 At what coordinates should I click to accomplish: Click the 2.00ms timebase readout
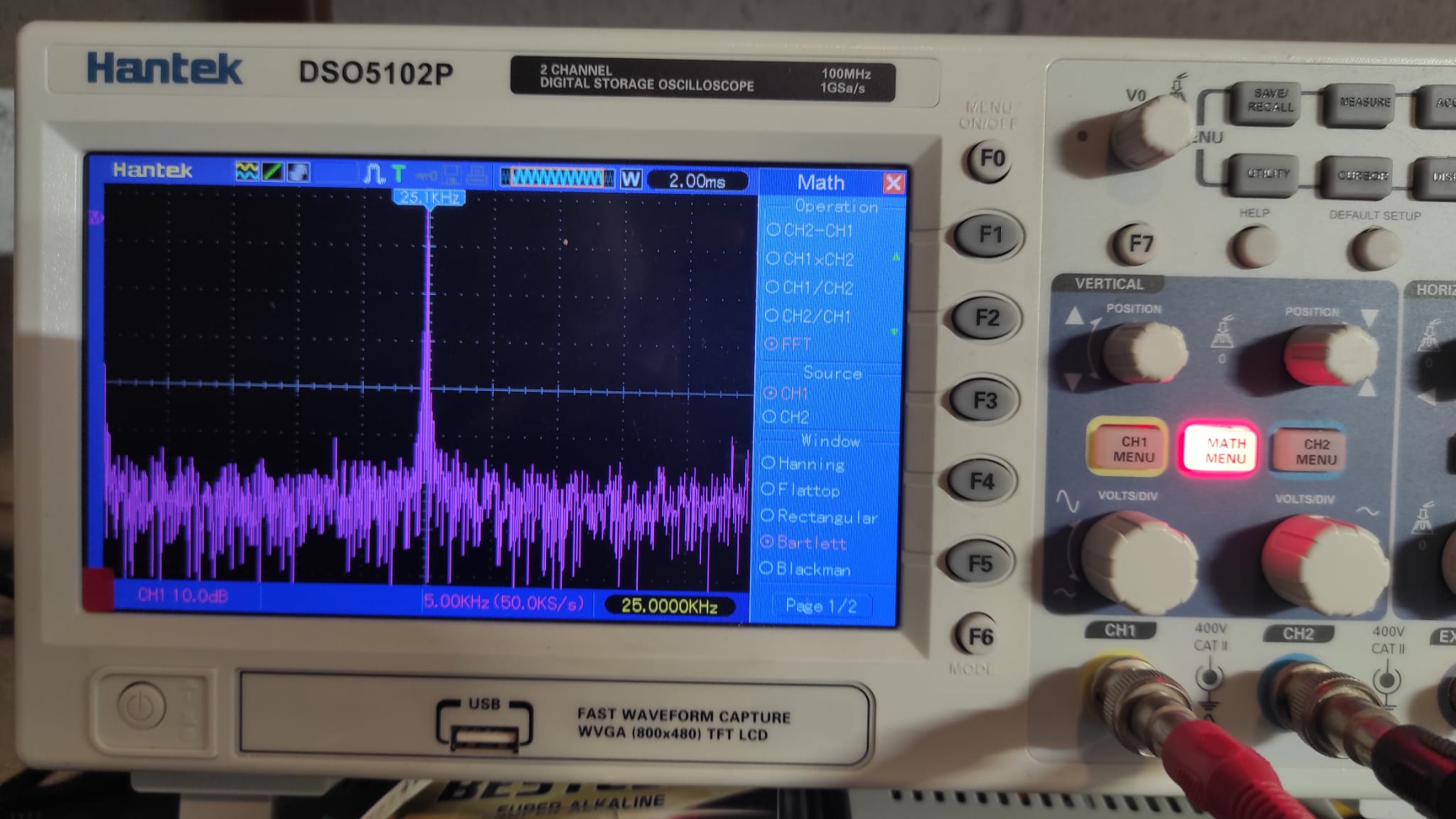697,181
